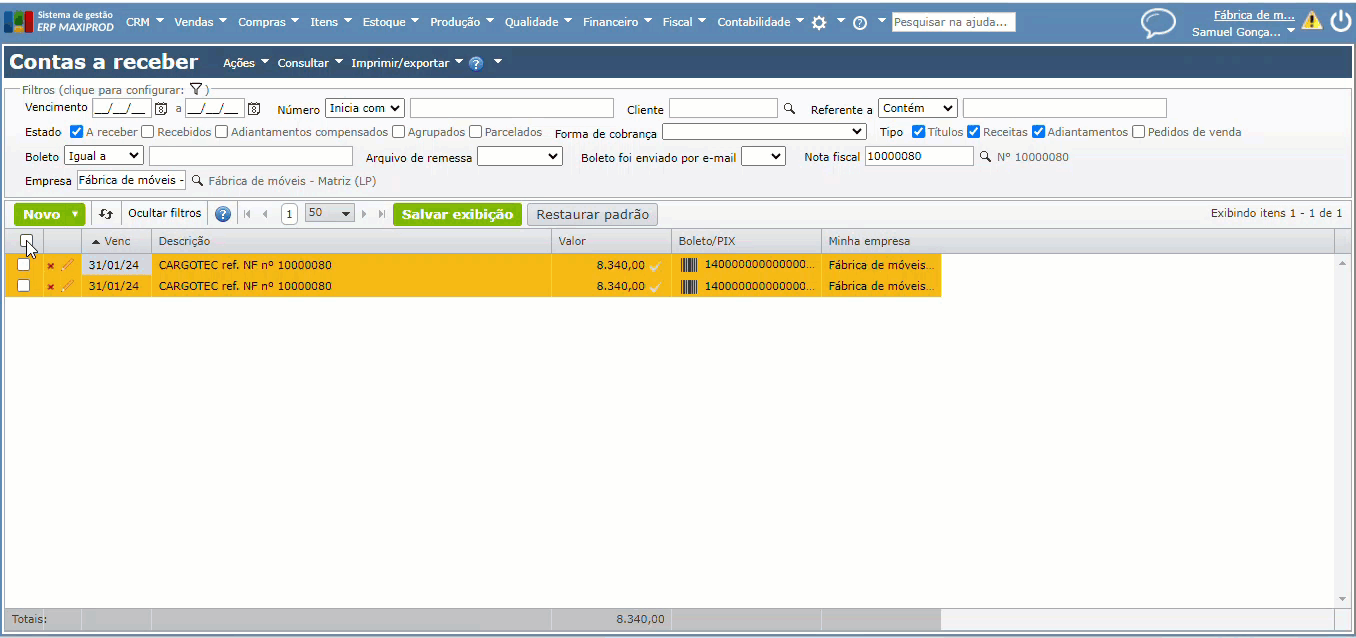Go to first page of results
1356x638 pixels.
point(246,214)
